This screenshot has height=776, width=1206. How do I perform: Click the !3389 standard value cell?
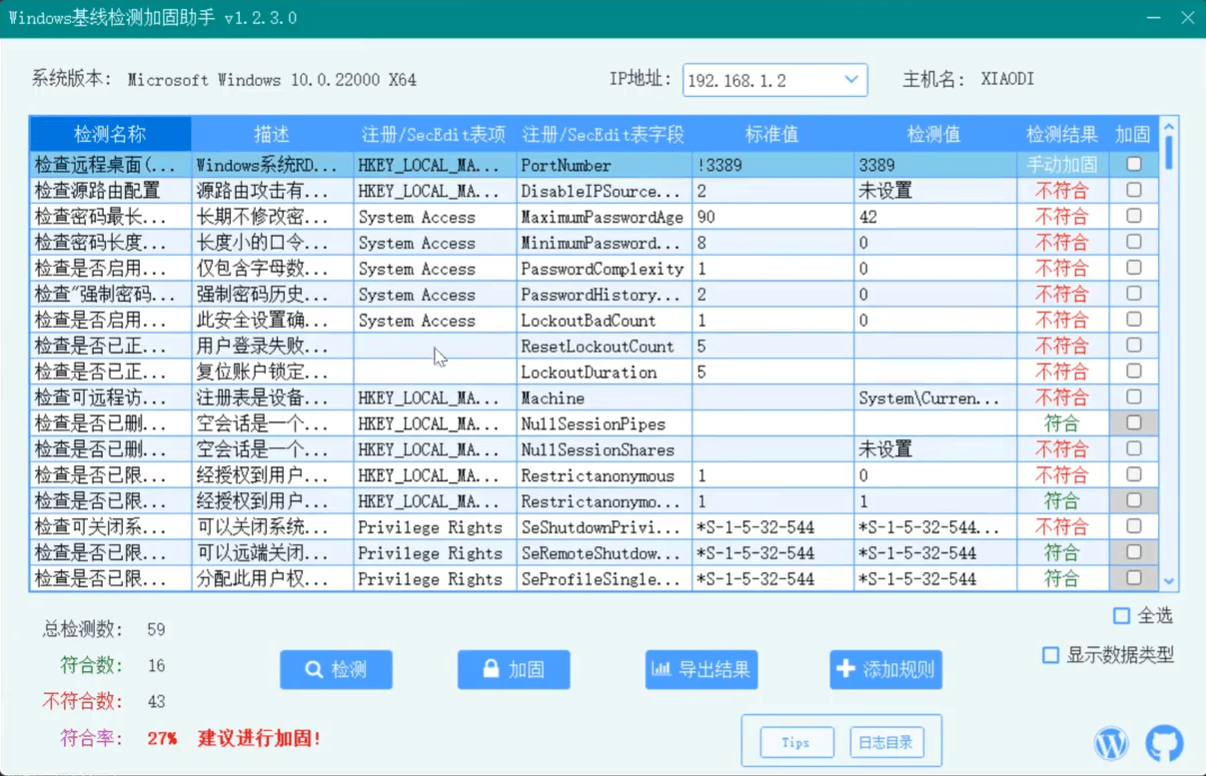(x=772, y=165)
